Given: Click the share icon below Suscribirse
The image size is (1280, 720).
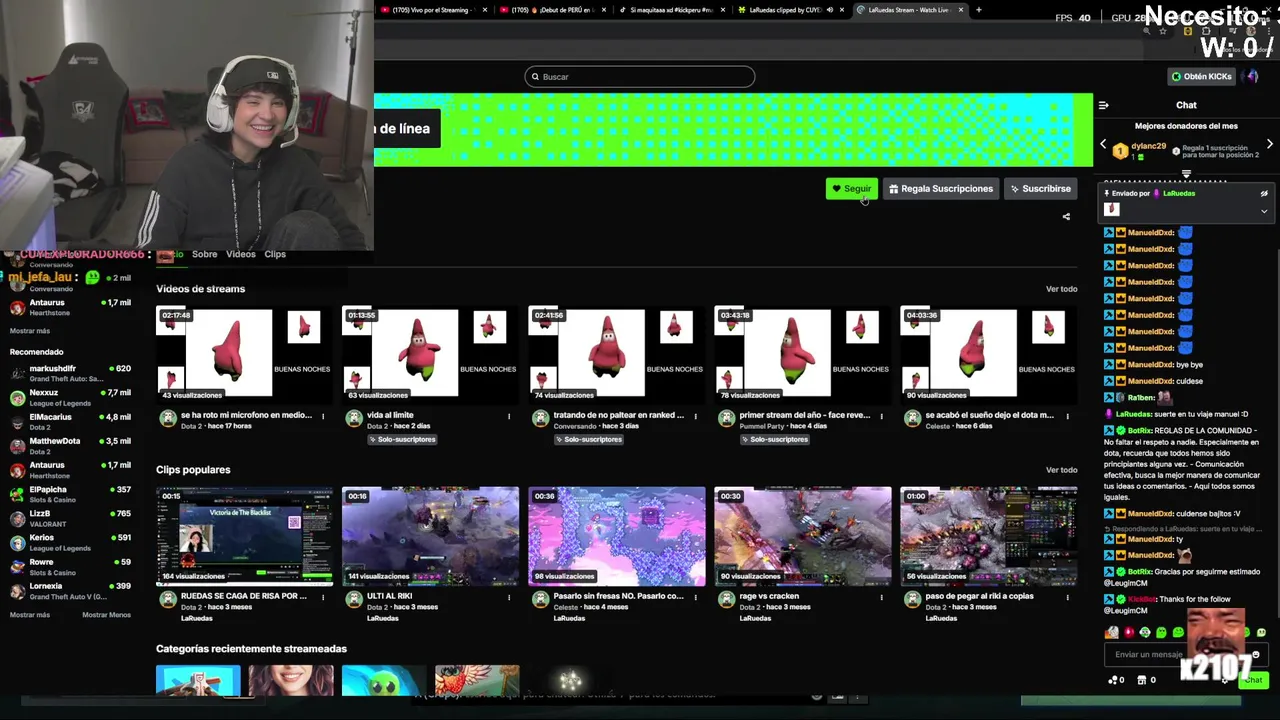Looking at the screenshot, I should pos(1066,216).
